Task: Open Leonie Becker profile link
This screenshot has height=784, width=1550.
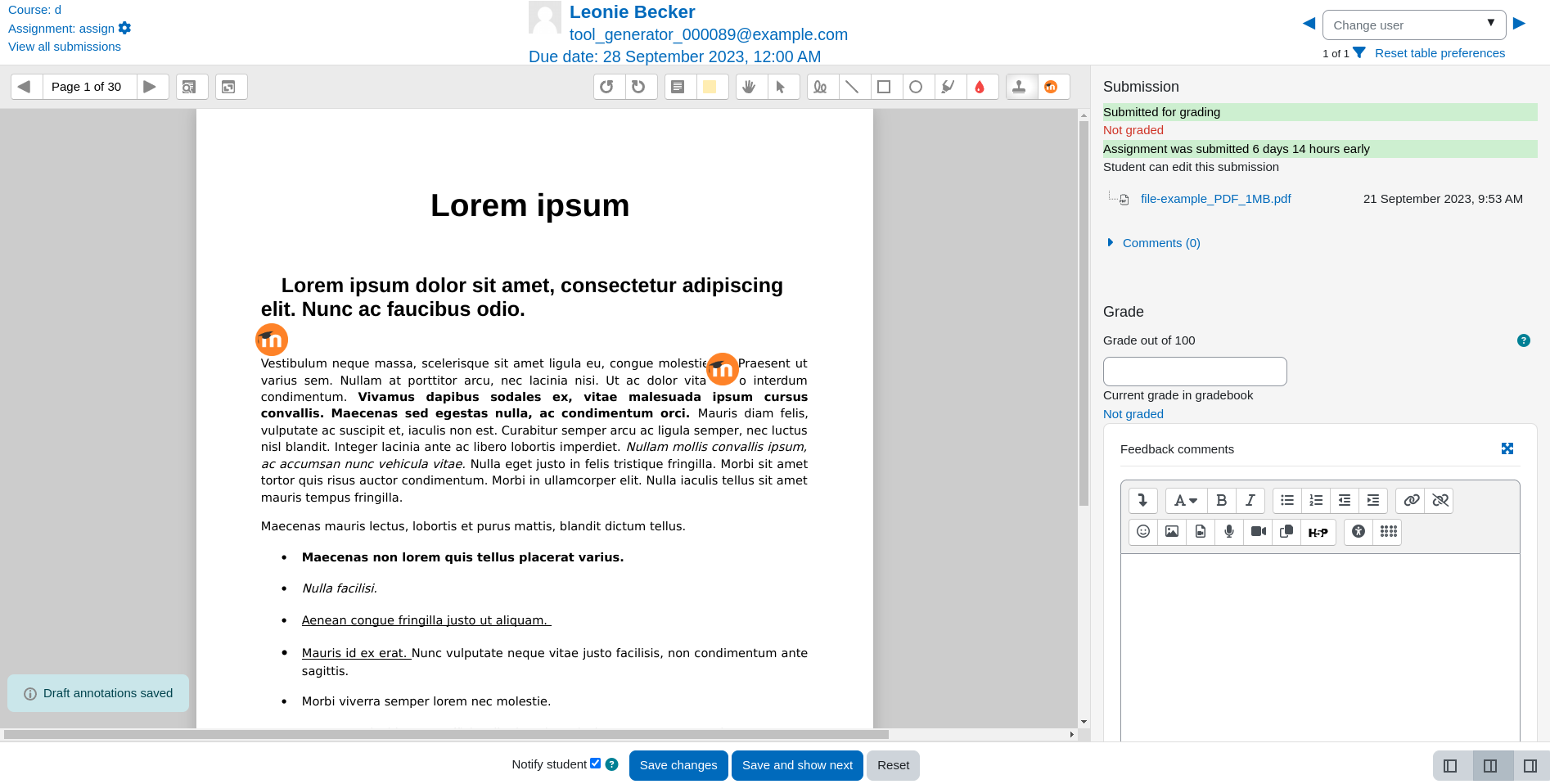Action: coord(632,11)
